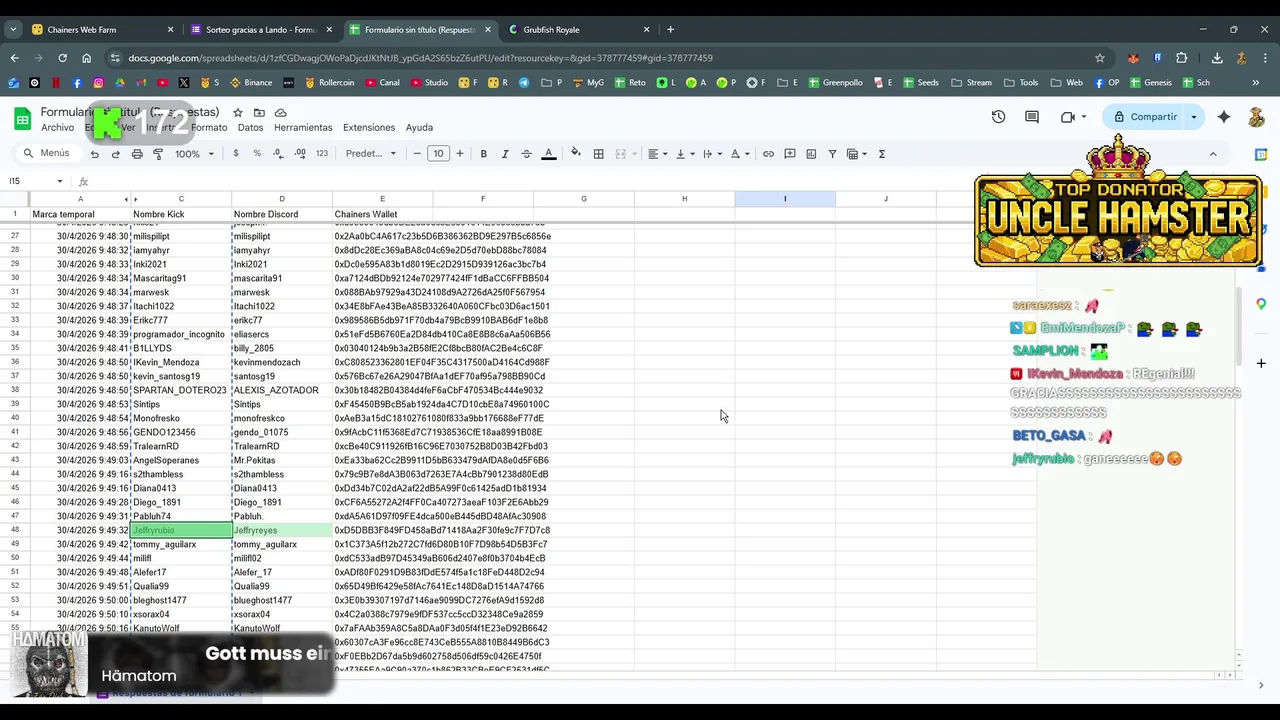The width and height of the screenshot is (1280, 720).
Task: Decrease font size with minus
Action: (x=417, y=154)
